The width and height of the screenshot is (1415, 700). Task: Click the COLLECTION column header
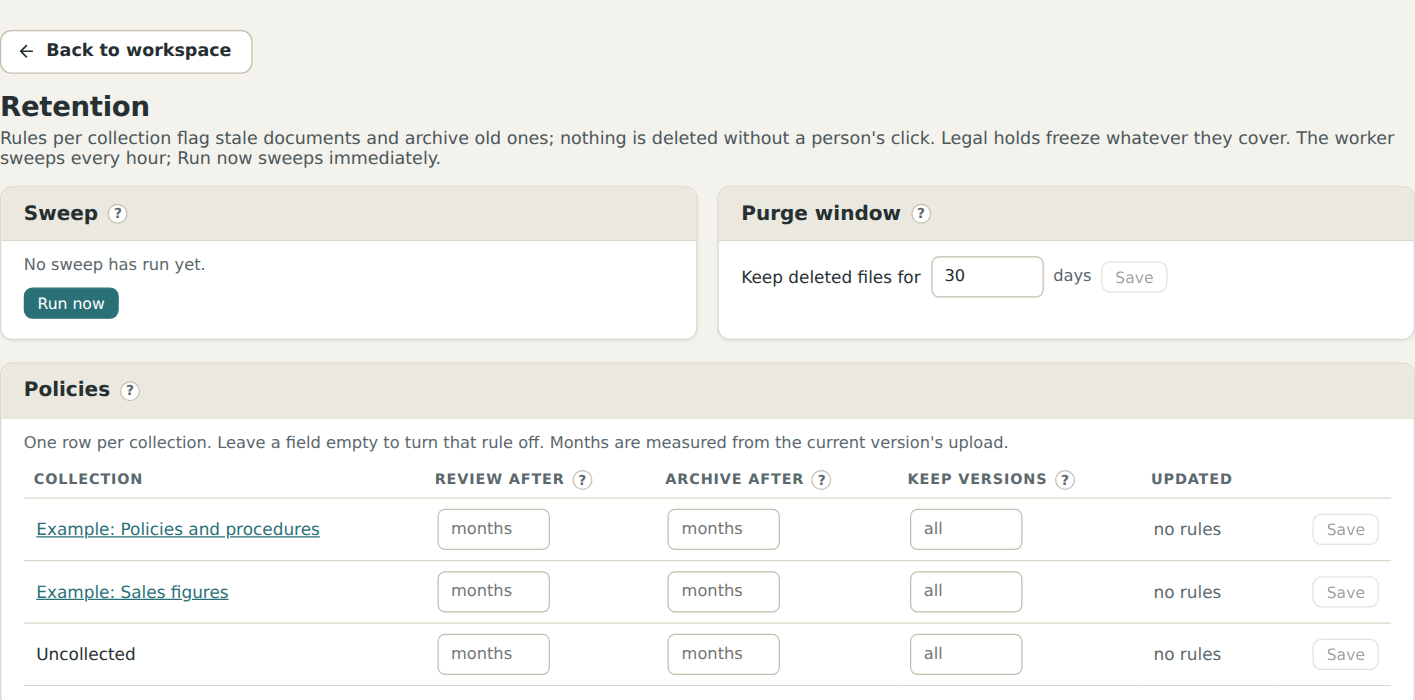[x=88, y=479]
